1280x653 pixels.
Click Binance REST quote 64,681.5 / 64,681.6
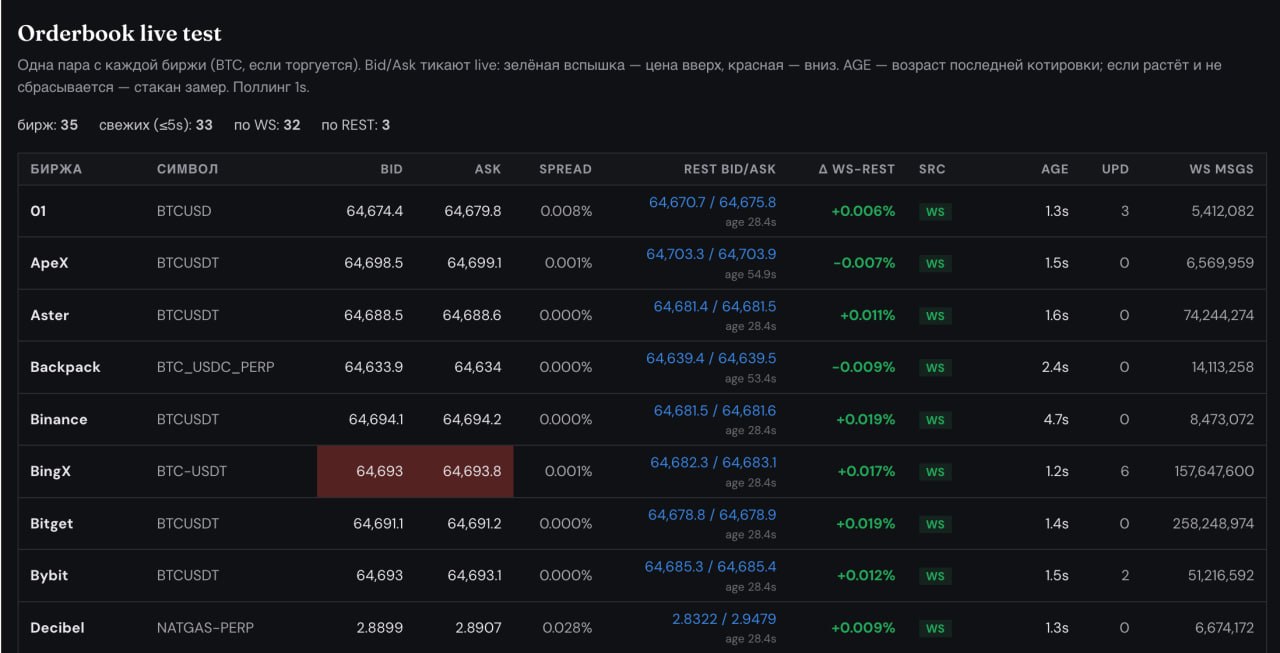coord(715,410)
